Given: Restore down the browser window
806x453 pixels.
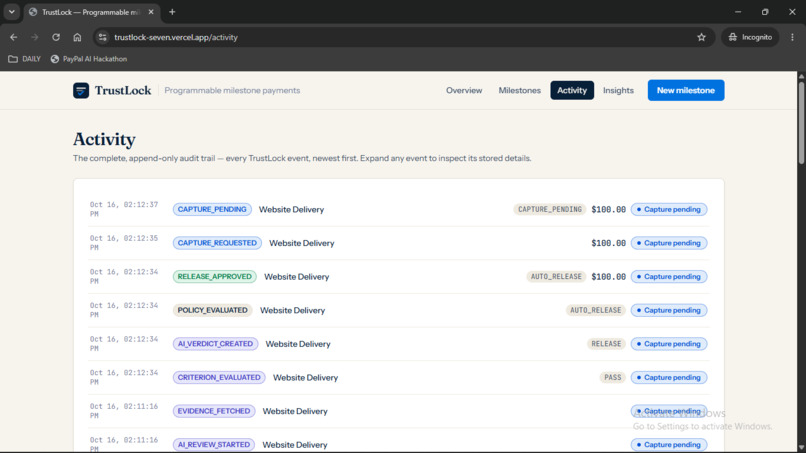Looking at the screenshot, I should coord(765,12).
